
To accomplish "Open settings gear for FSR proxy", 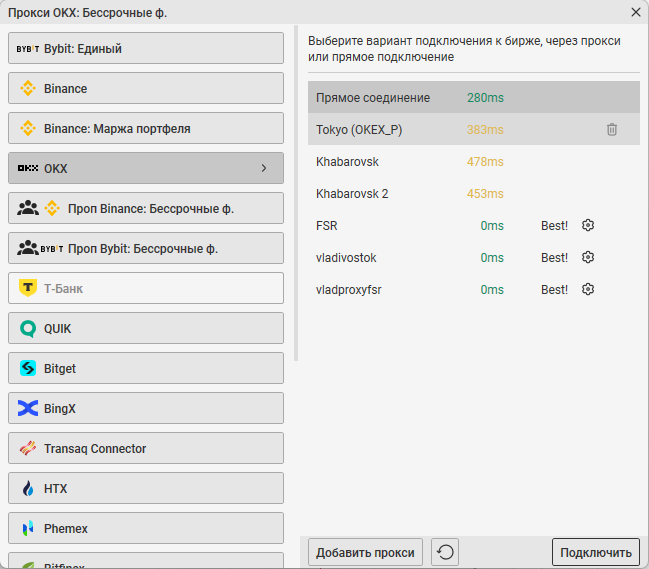I will point(588,226).
